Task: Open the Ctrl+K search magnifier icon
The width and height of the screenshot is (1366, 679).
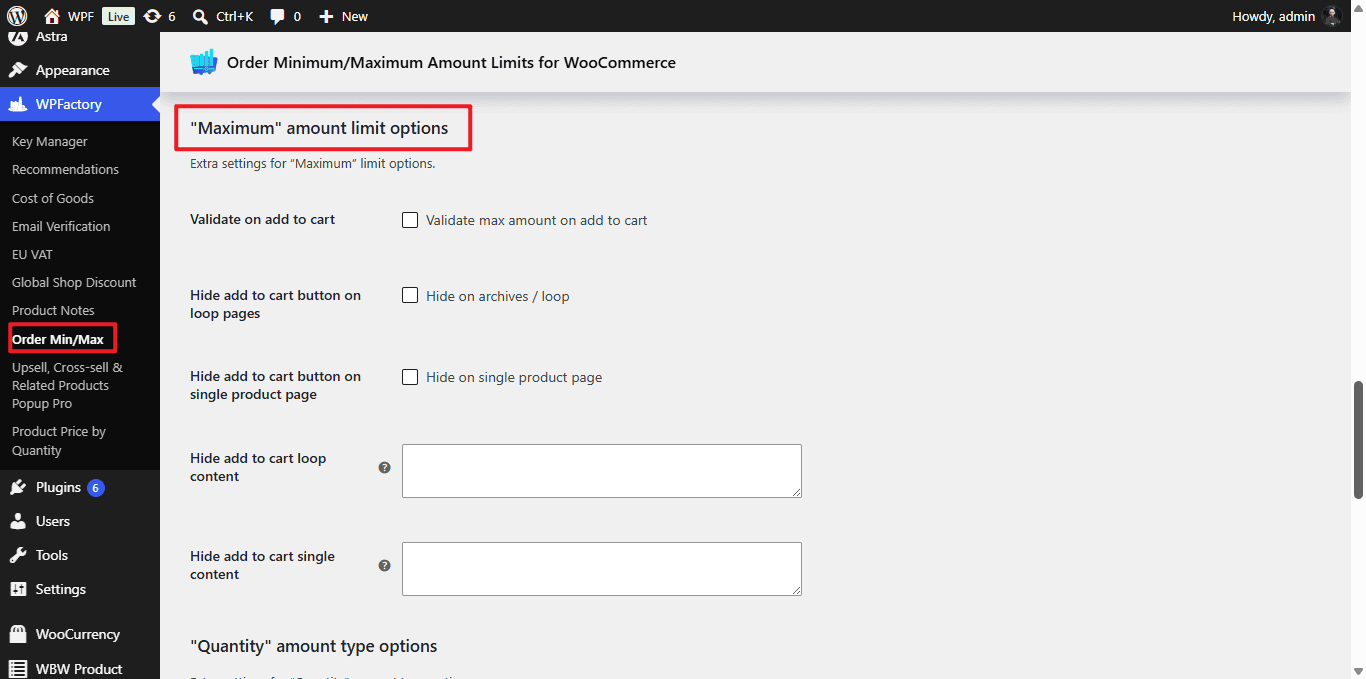Action: 200,16
